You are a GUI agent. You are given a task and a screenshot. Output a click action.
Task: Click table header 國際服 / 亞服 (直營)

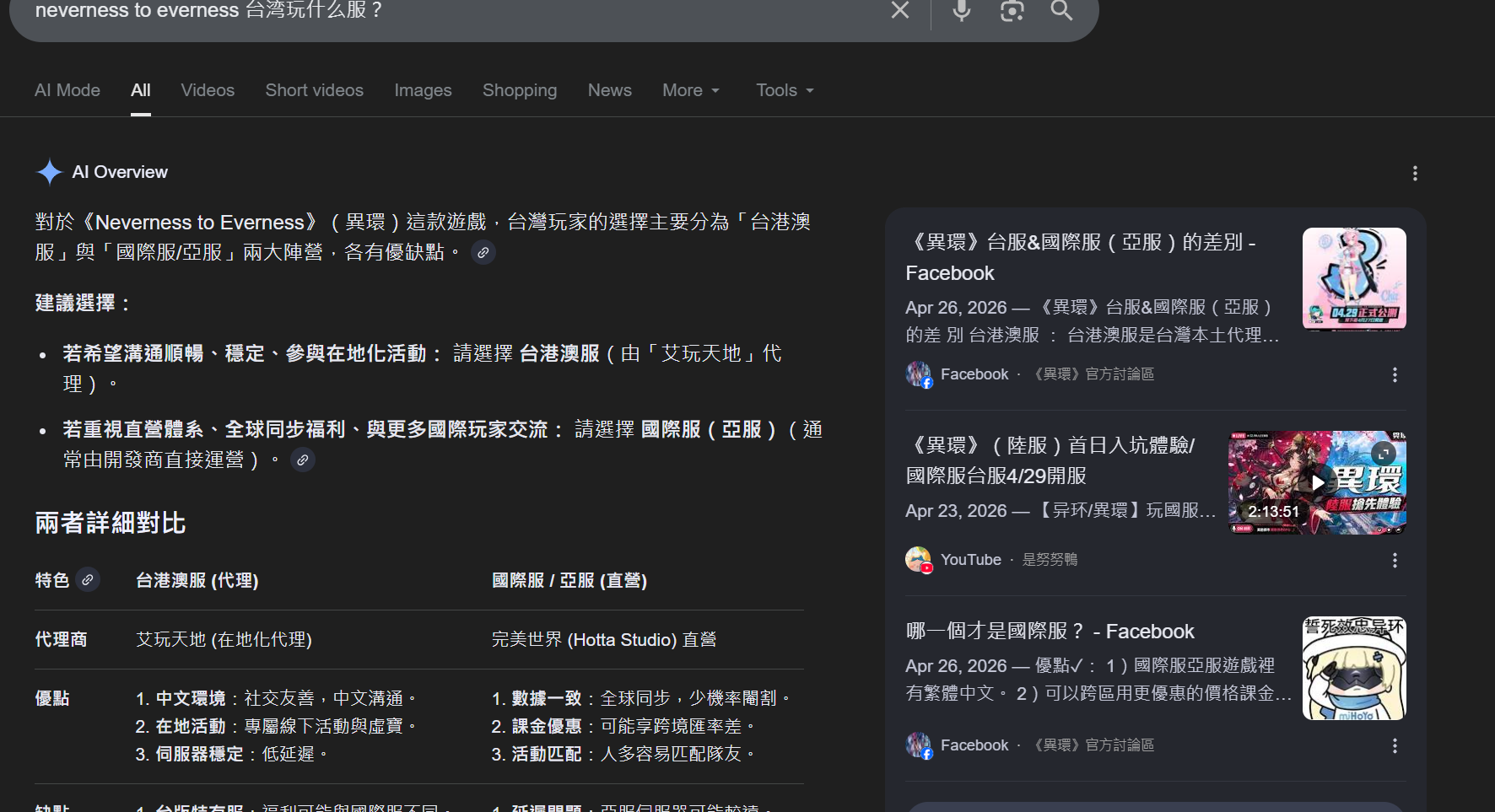(569, 580)
